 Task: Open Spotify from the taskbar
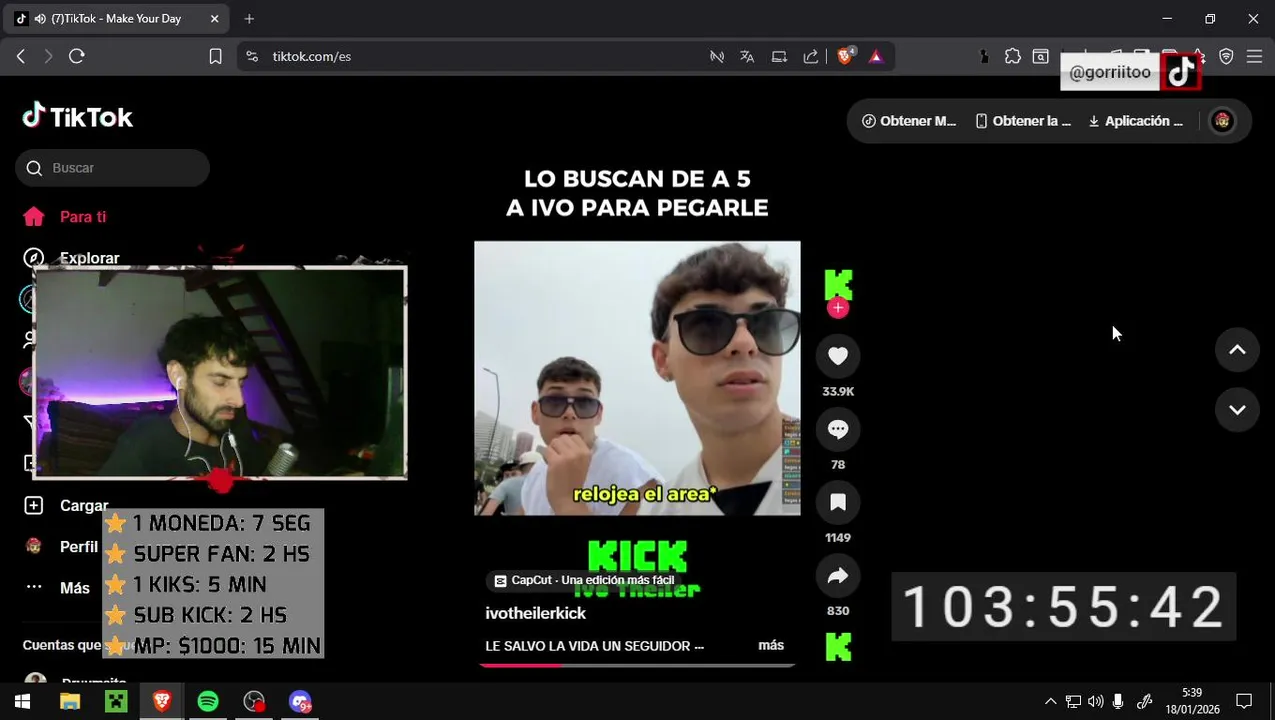pyautogui.click(x=208, y=702)
